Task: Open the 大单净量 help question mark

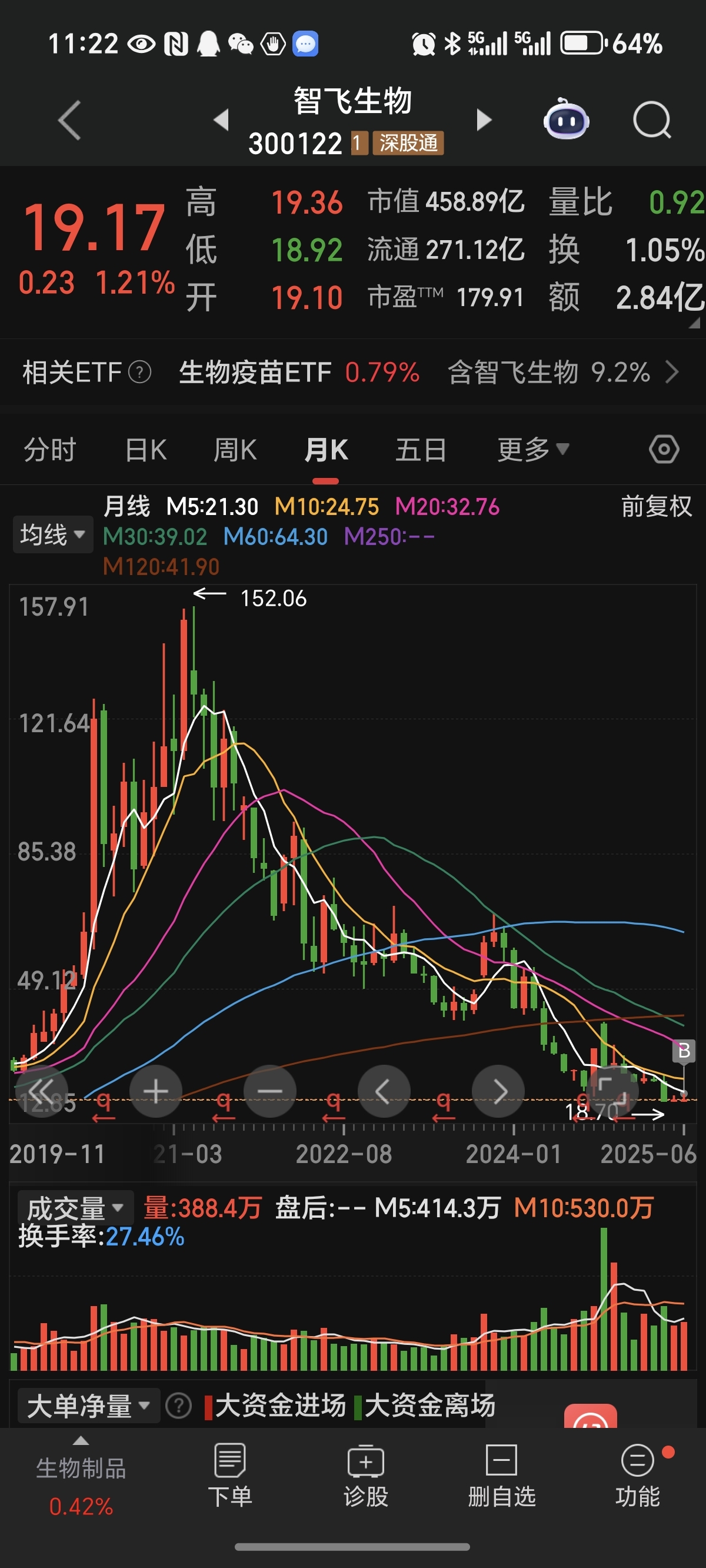Action: [x=178, y=1406]
